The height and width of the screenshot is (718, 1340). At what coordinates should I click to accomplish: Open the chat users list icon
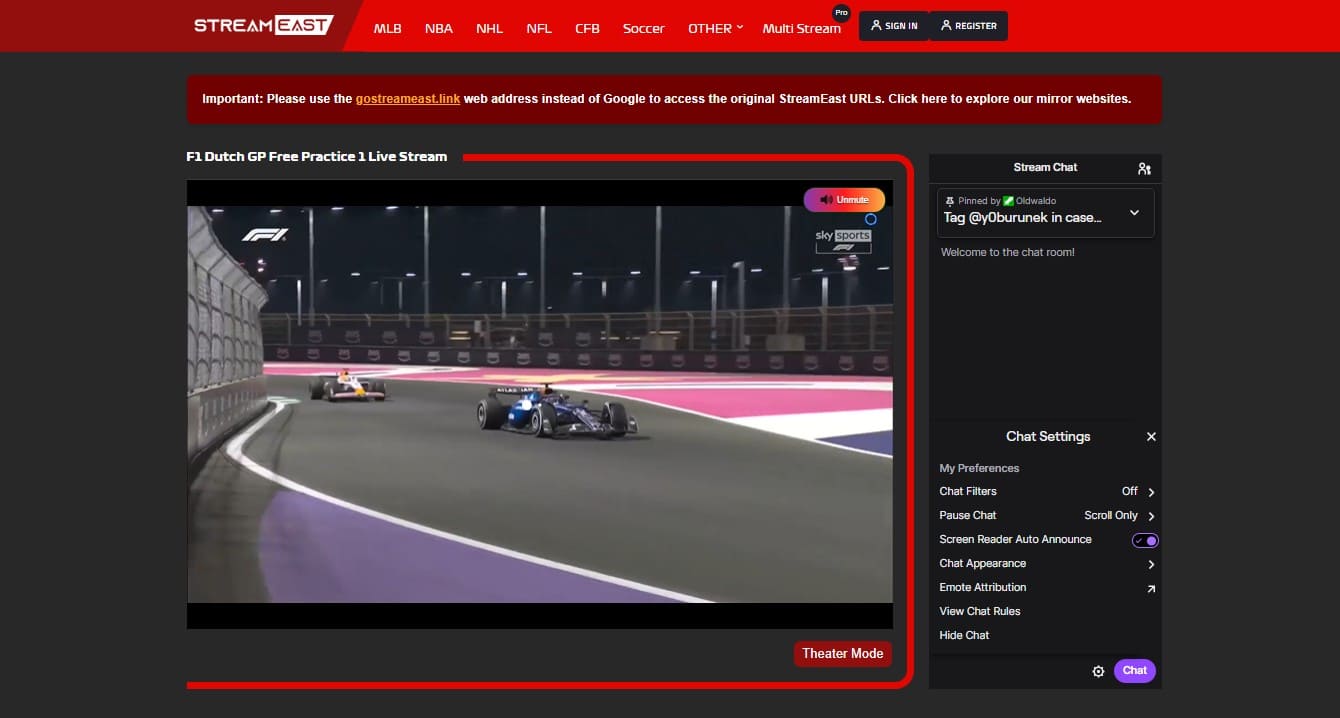tap(1144, 169)
